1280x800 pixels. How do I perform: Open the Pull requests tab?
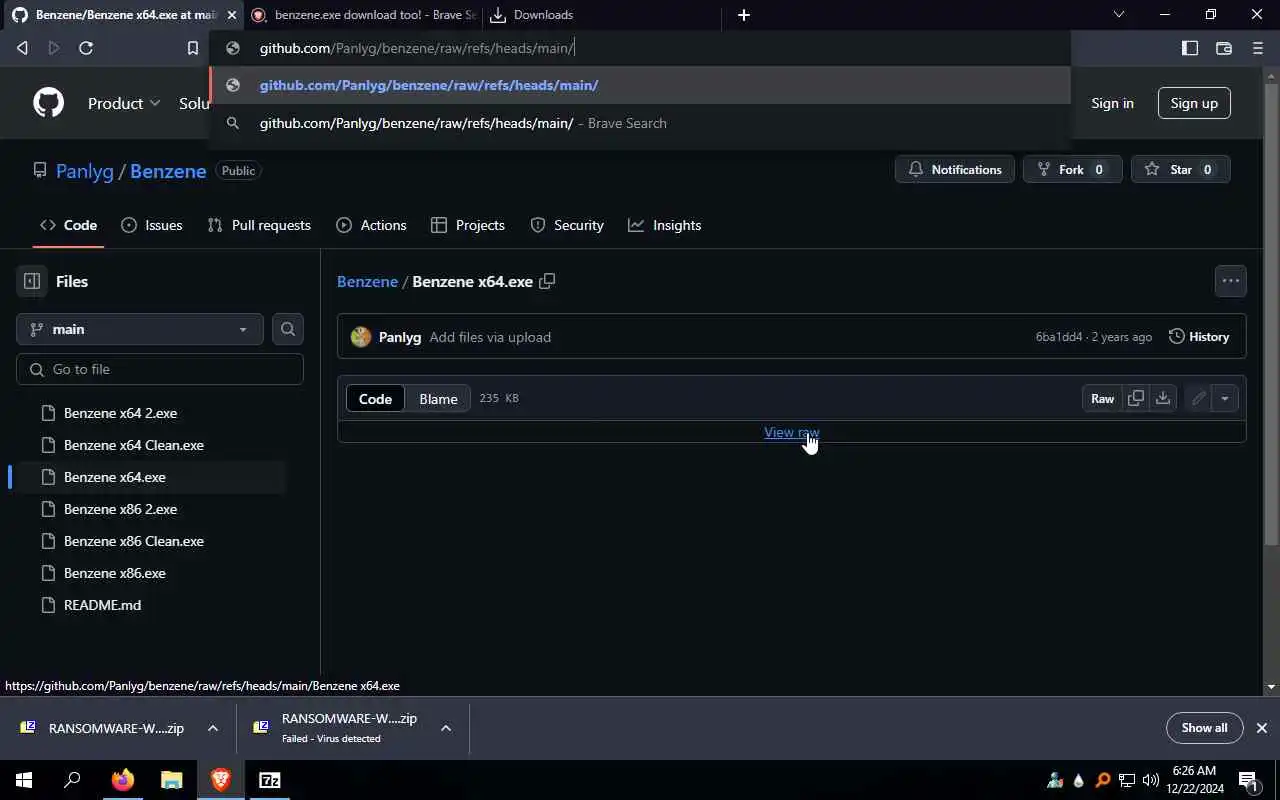pos(259,225)
